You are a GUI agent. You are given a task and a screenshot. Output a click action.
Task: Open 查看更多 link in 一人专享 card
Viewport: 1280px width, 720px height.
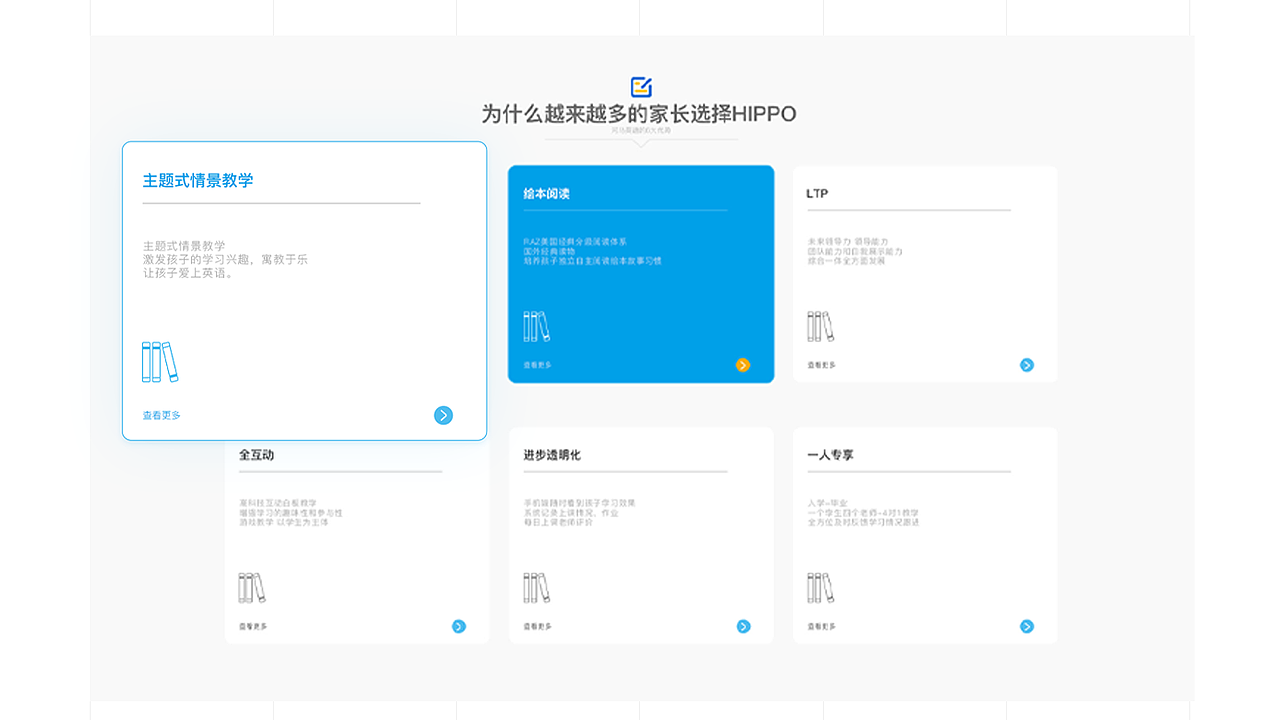tap(822, 626)
